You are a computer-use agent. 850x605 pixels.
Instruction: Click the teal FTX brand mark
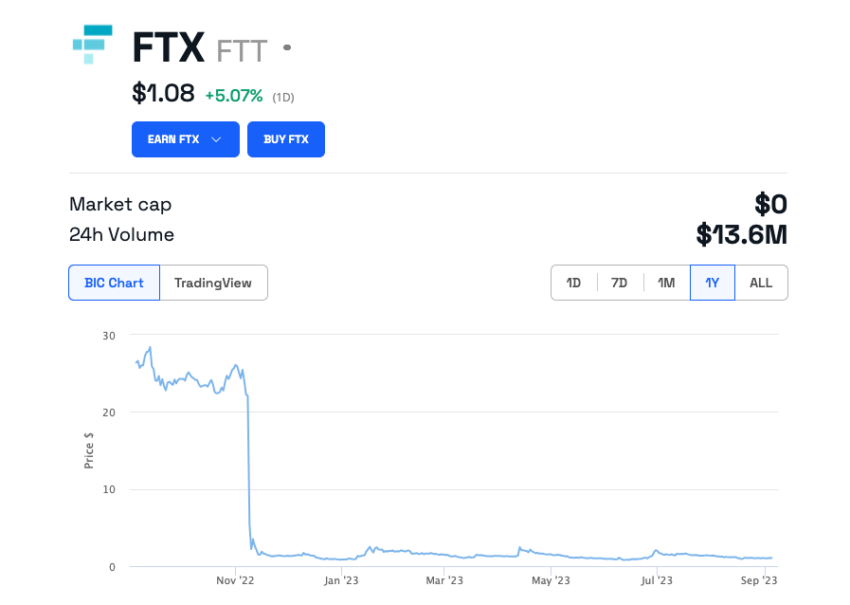point(94,44)
